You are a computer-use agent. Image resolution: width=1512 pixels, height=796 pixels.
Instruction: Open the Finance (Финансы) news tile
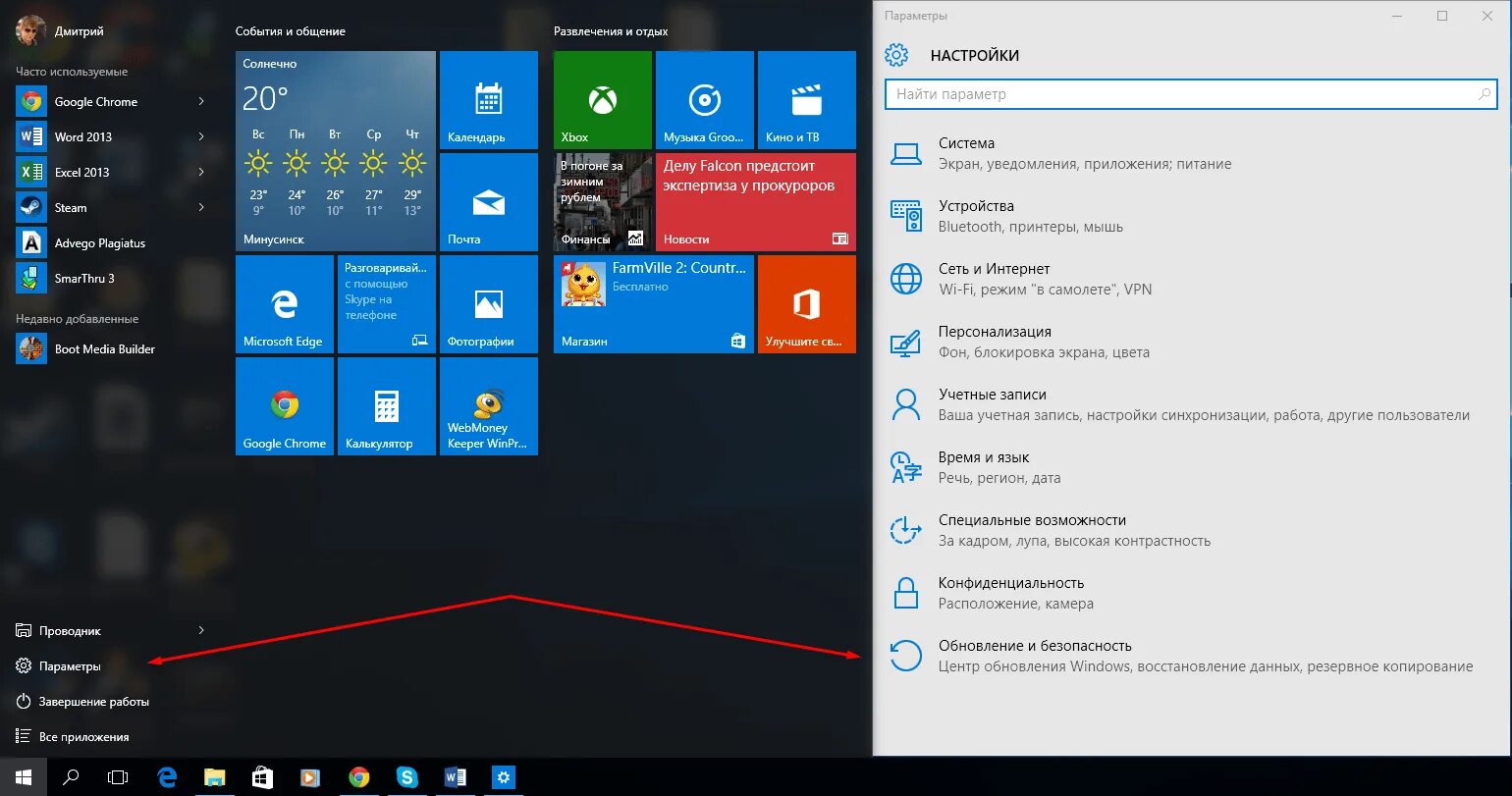tap(603, 202)
